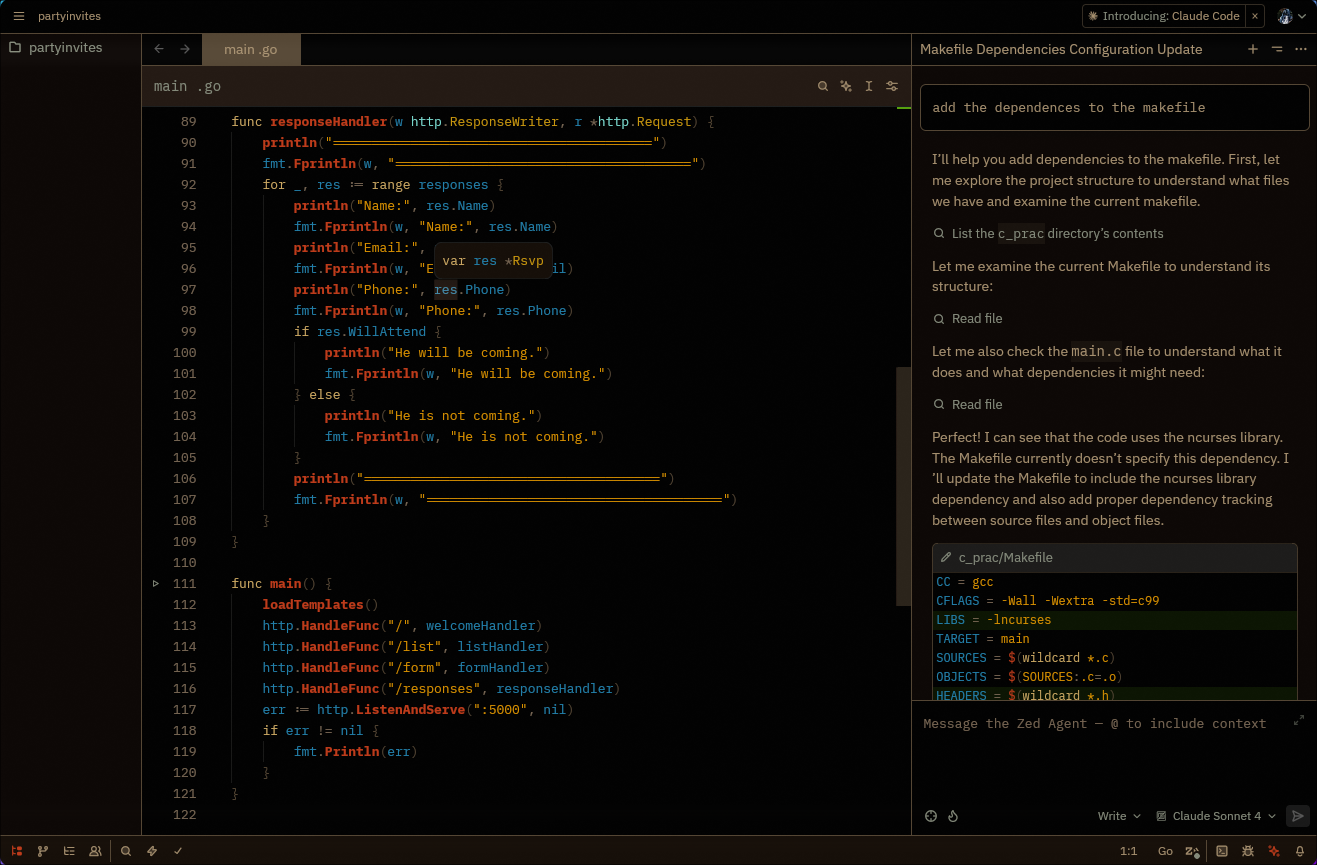Viewport: 1317px width, 865px height.
Task: Start a new agent thread with plus
Action: (1253, 49)
